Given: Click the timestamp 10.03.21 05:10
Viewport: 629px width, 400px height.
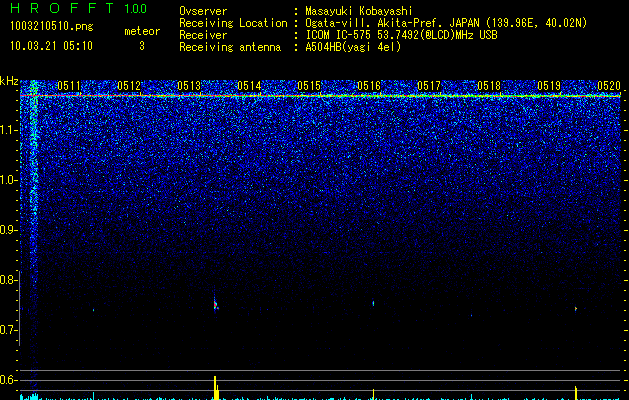Looking at the screenshot, I should click(x=51, y=46).
